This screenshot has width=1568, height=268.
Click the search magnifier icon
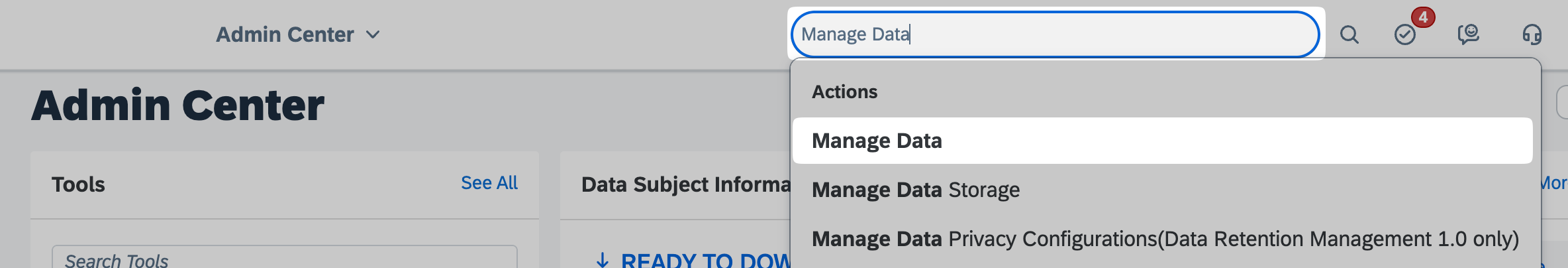pyautogui.click(x=1349, y=34)
